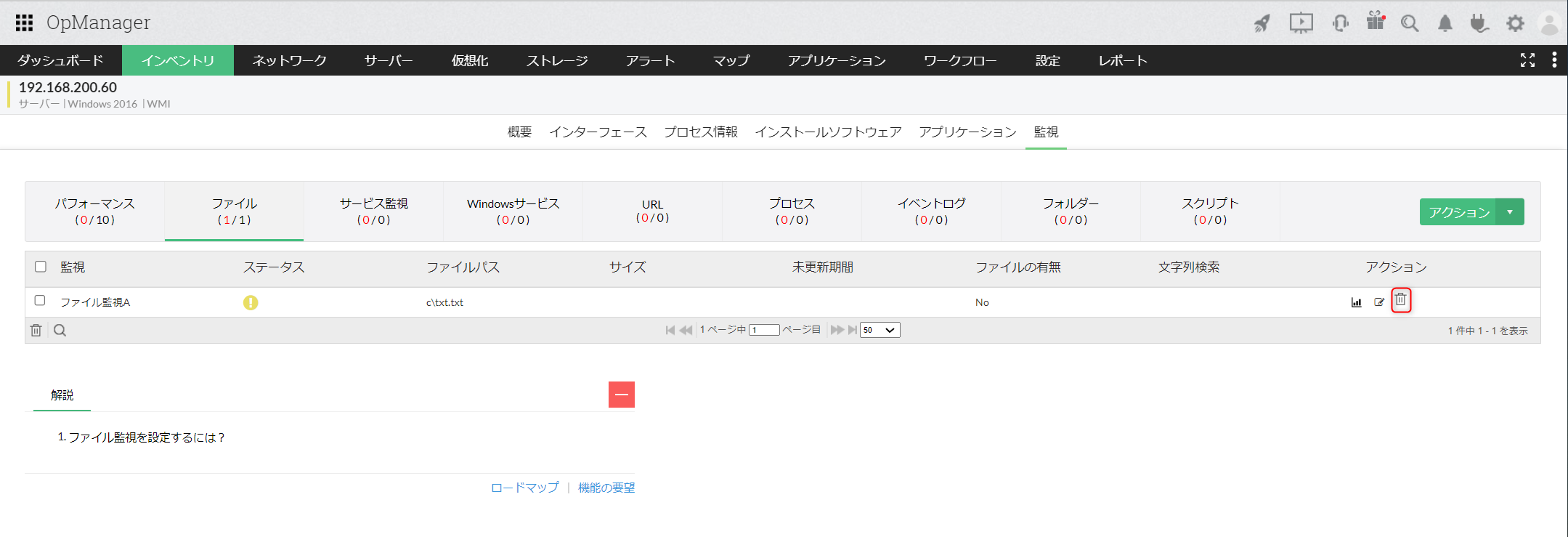This screenshot has width=1568, height=537.
Task: Open the gear settings icon
Action: [x=1515, y=24]
